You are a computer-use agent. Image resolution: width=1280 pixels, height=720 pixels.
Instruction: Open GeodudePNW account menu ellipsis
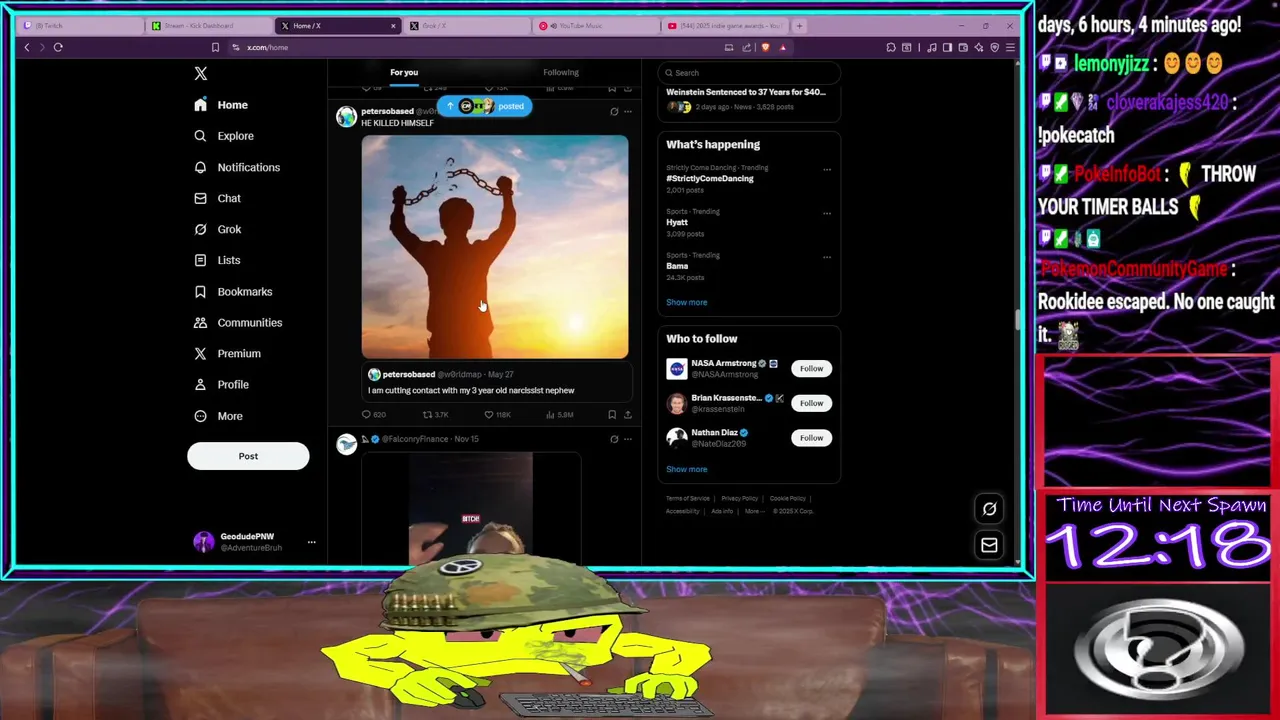pyautogui.click(x=311, y=542)
